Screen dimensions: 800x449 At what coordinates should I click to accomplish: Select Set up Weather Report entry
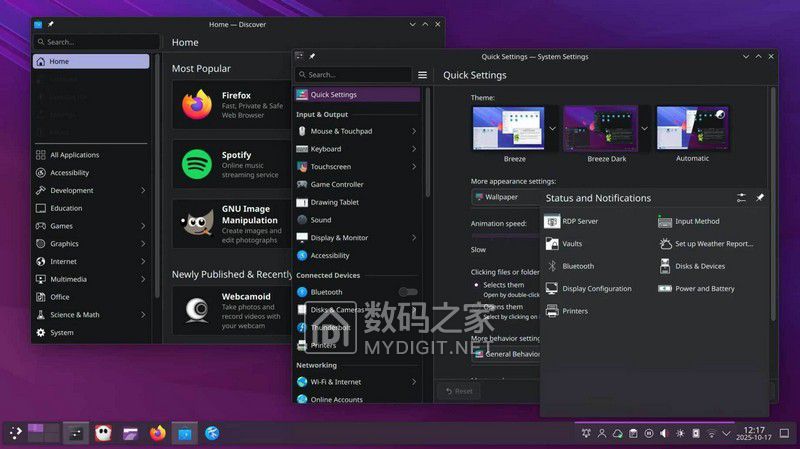[x=713, y=244]
